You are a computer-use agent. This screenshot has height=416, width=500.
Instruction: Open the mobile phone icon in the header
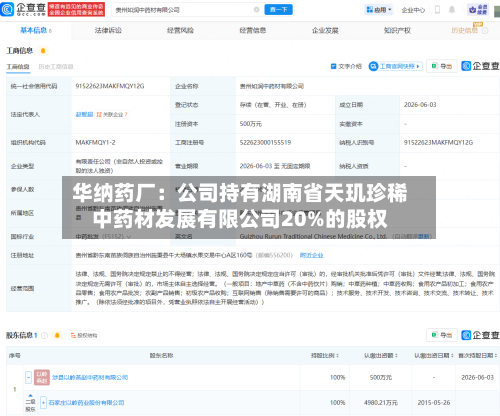pyautogui.click(x=437, y=10)
